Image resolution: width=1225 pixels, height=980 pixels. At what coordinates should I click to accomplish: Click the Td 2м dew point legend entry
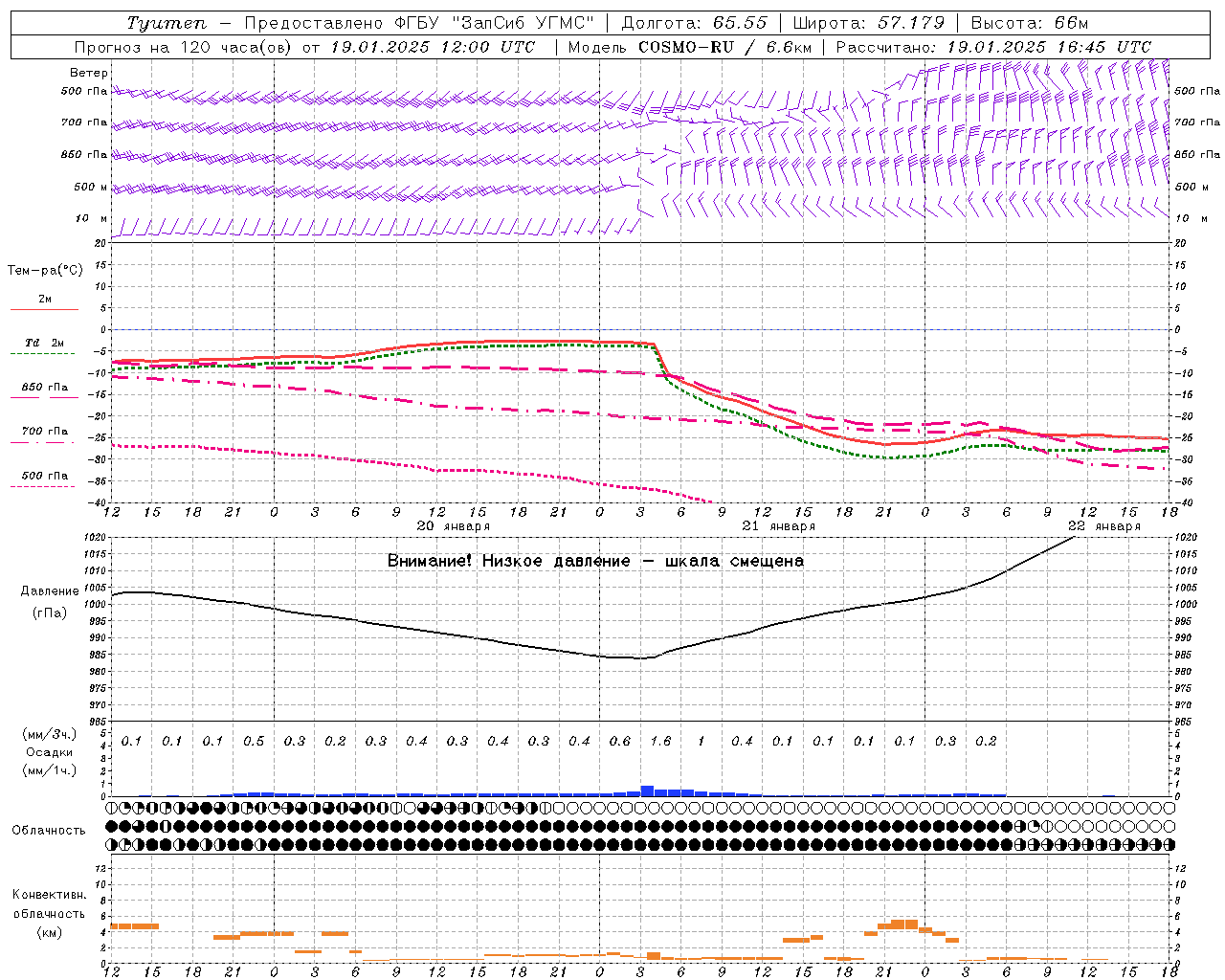[44, 343]
